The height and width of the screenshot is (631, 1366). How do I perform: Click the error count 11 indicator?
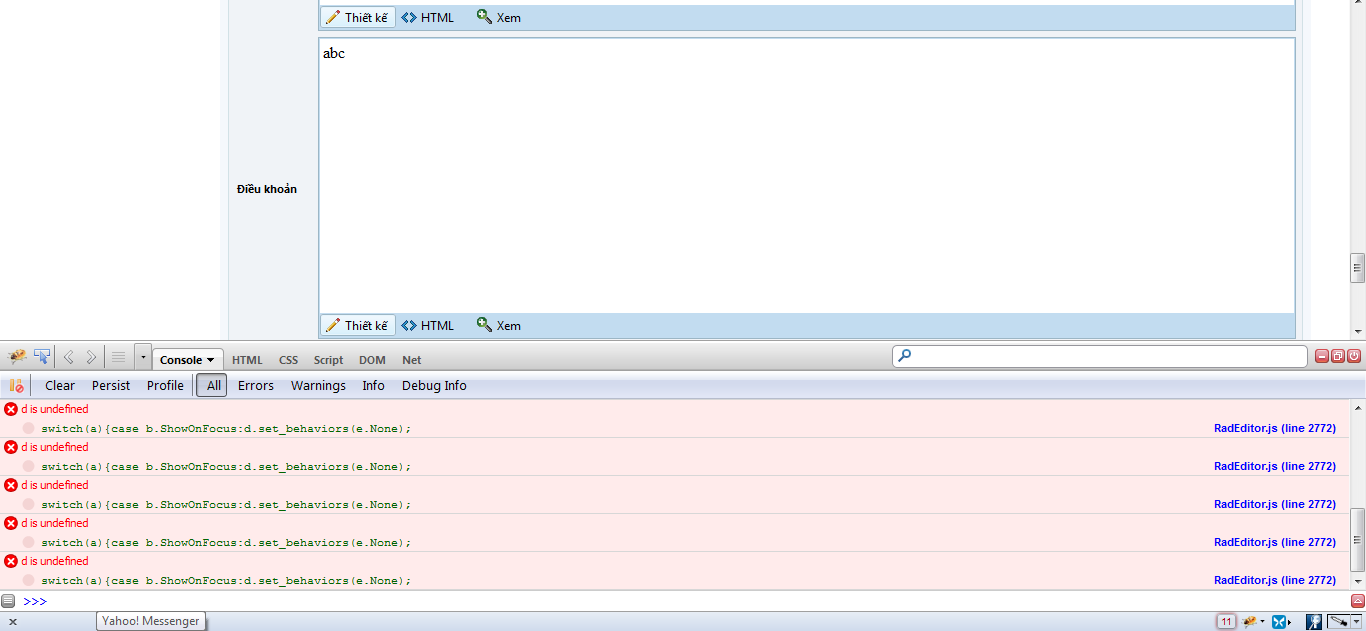tap(1226, 621)
